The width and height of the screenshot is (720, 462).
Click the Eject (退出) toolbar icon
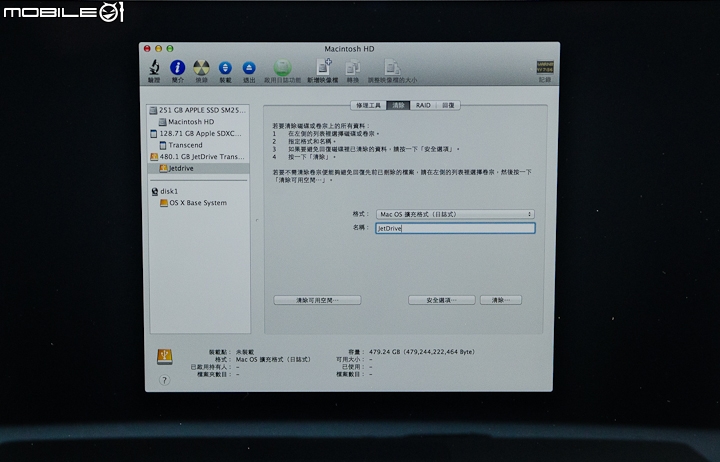[249, 68]
